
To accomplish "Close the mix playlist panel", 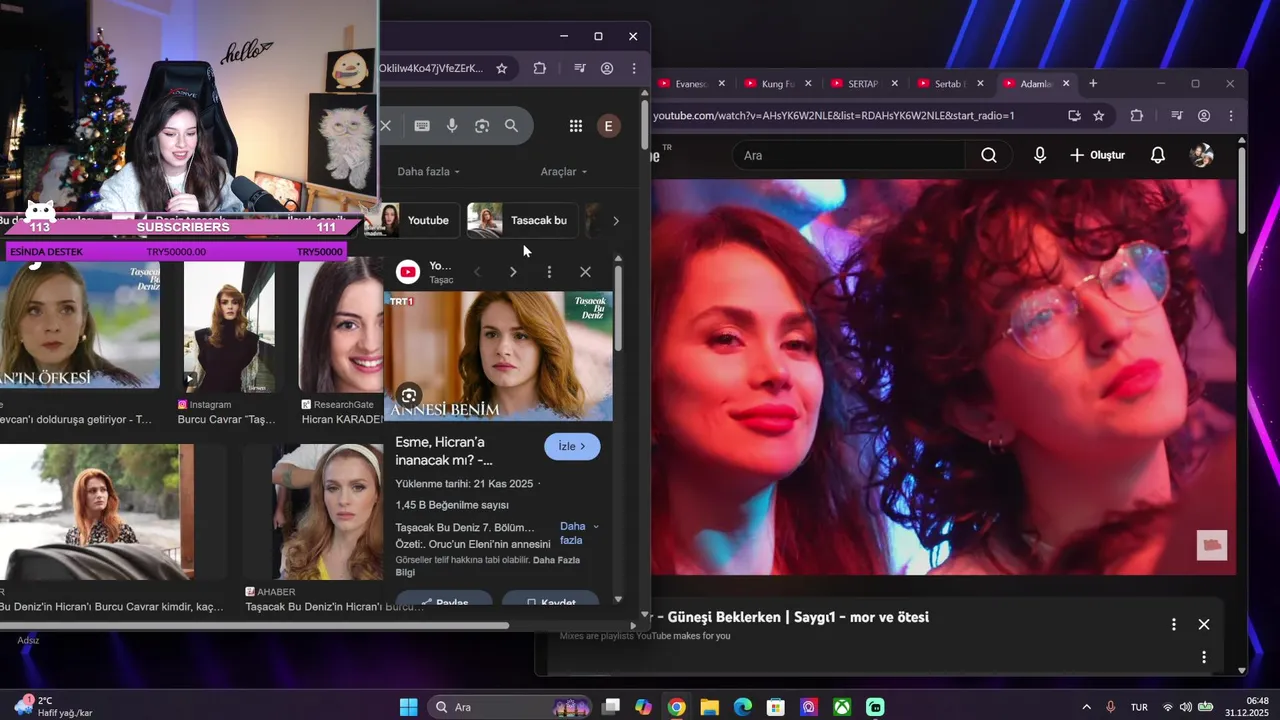I will 1204,624.
